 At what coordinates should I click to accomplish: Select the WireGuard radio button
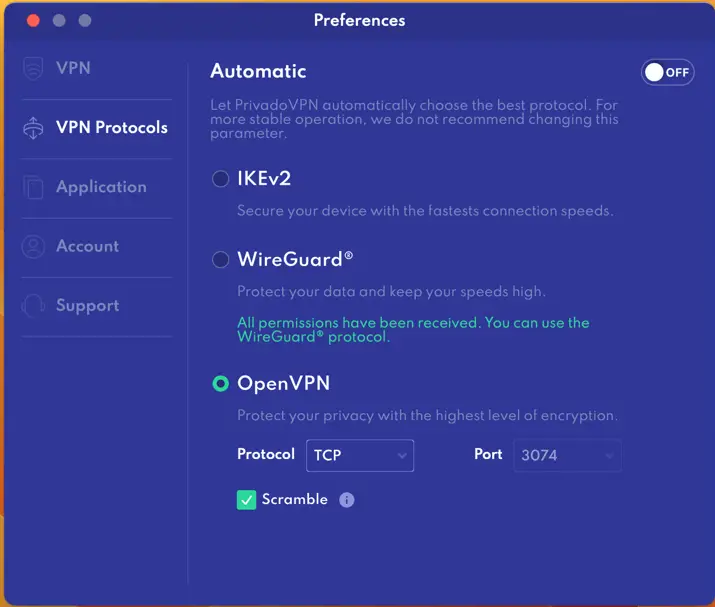[220, 259]
